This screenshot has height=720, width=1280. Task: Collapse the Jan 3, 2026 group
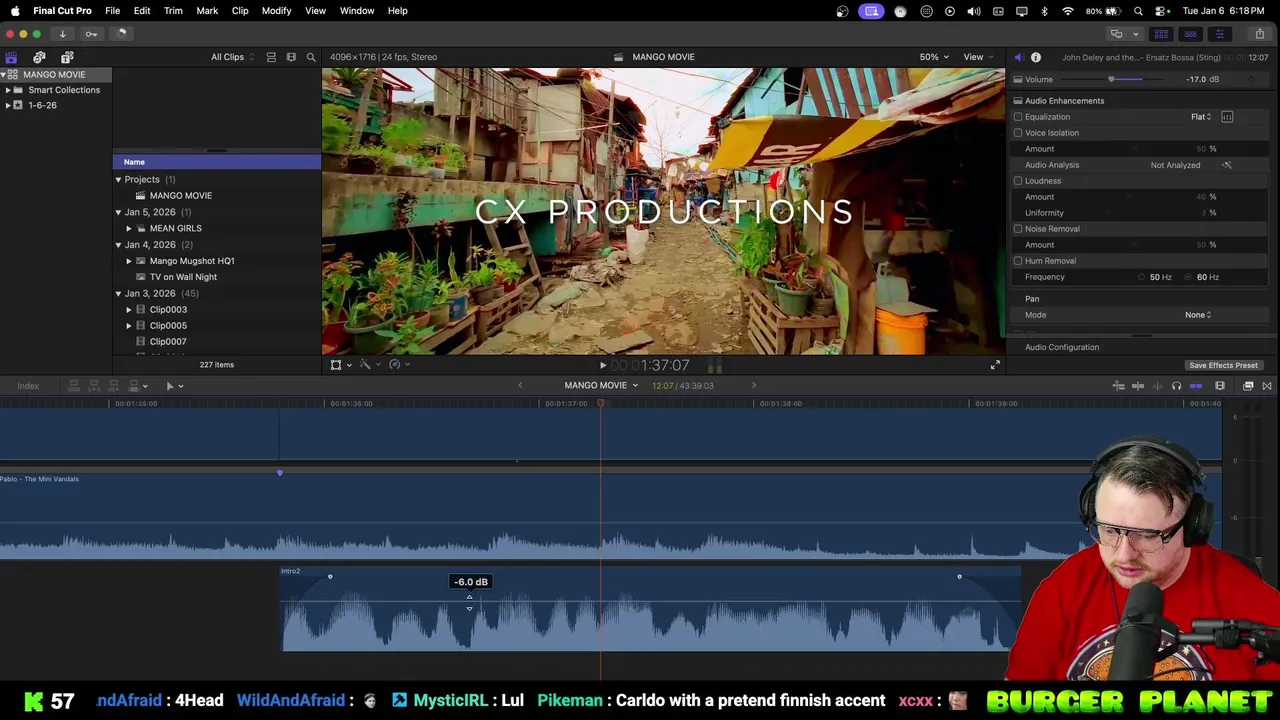click(118, 293)
